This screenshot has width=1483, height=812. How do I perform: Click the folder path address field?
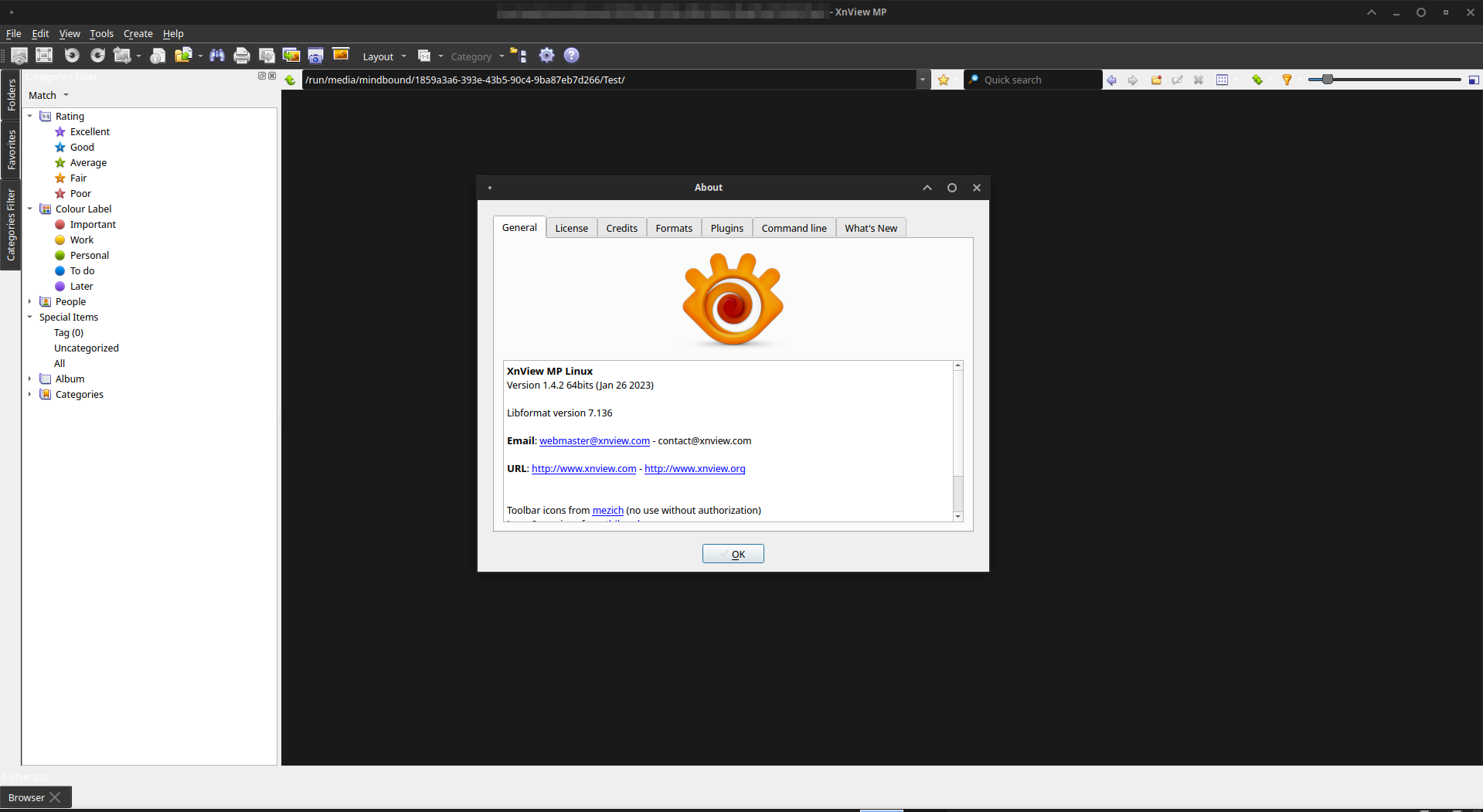tap(610, 80)
